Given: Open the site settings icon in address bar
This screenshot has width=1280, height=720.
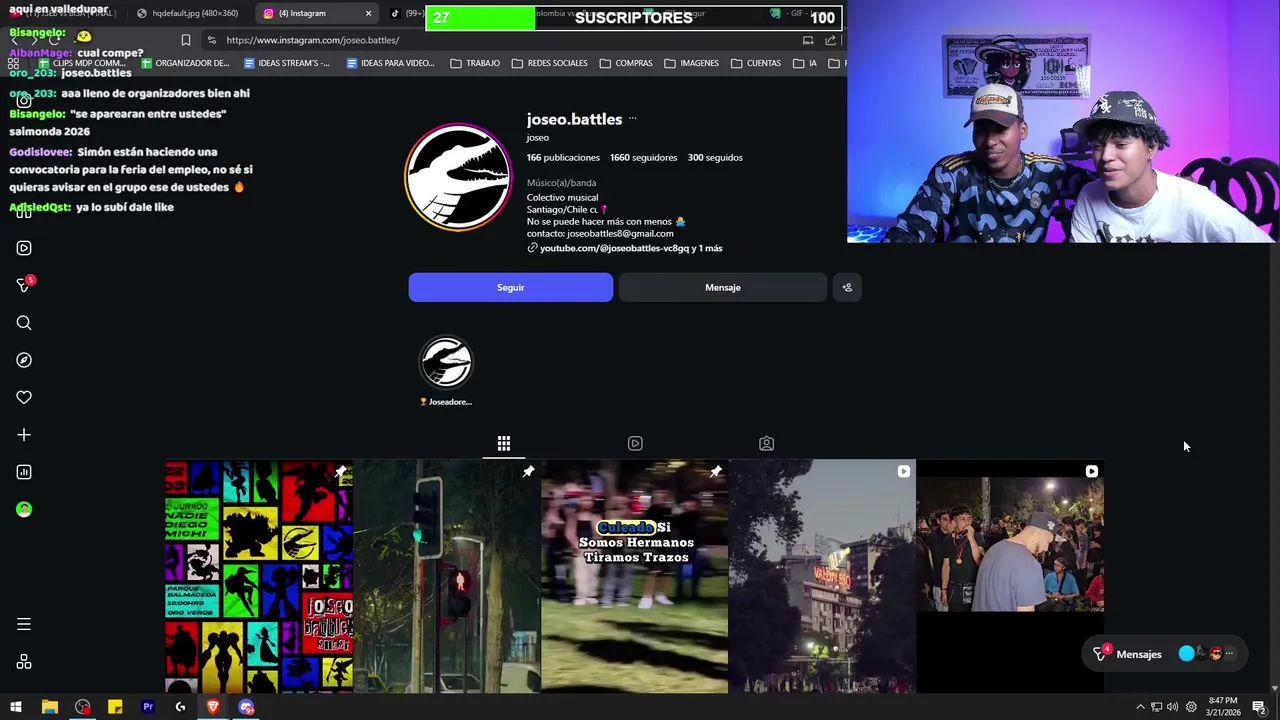Looking at the screenshot, I should [x=211, y=40].
